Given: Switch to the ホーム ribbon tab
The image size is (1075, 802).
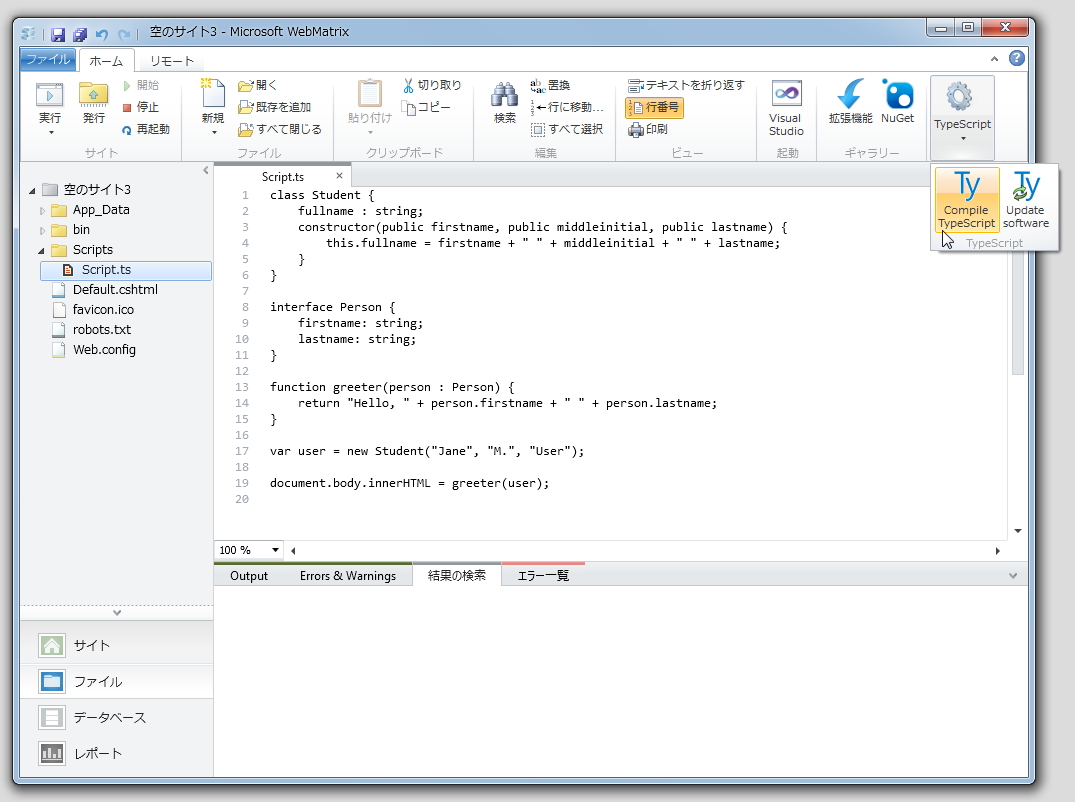Looking at the screenshot, I should click(x=106, y=61).
